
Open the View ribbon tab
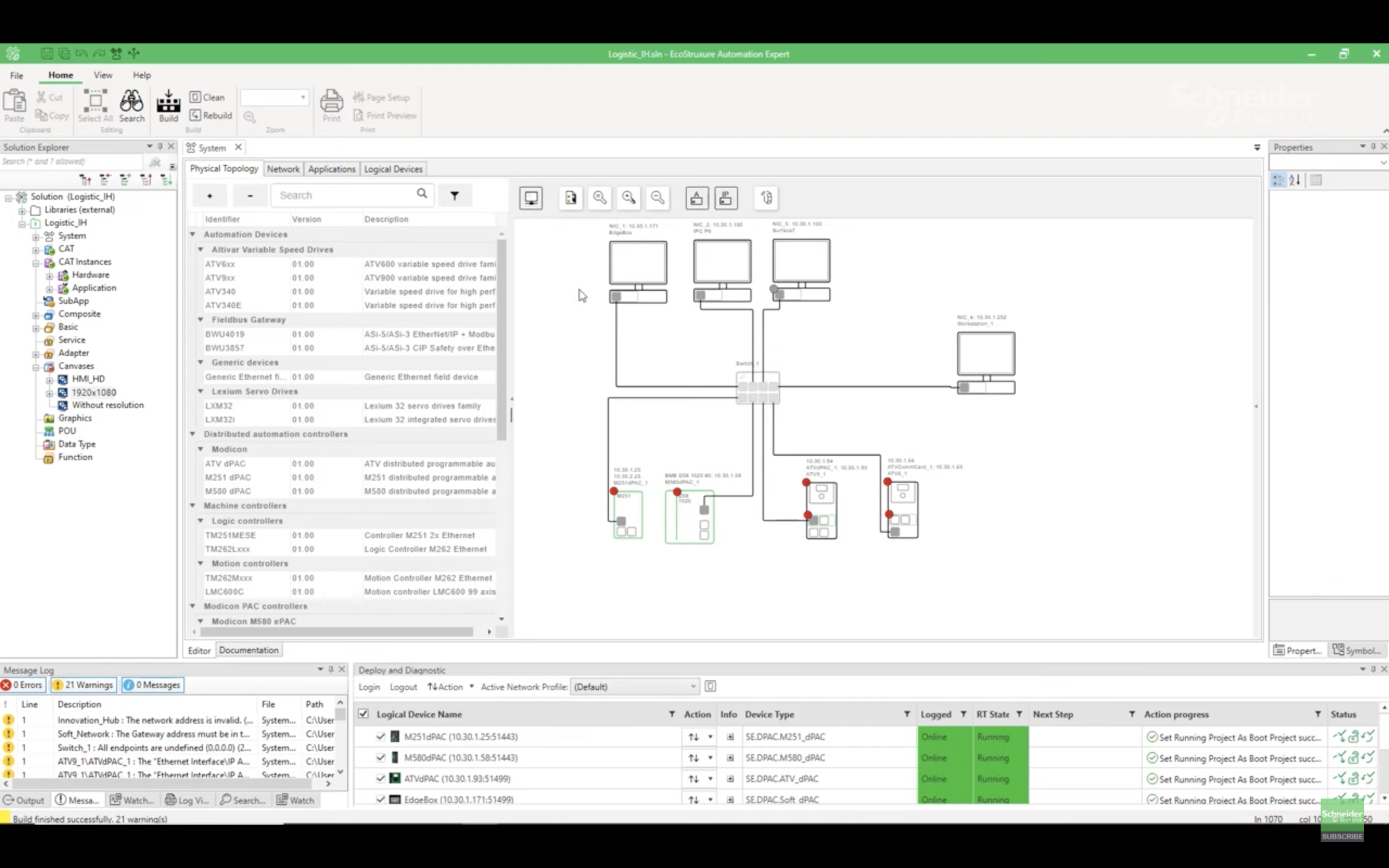pos(103,75)
